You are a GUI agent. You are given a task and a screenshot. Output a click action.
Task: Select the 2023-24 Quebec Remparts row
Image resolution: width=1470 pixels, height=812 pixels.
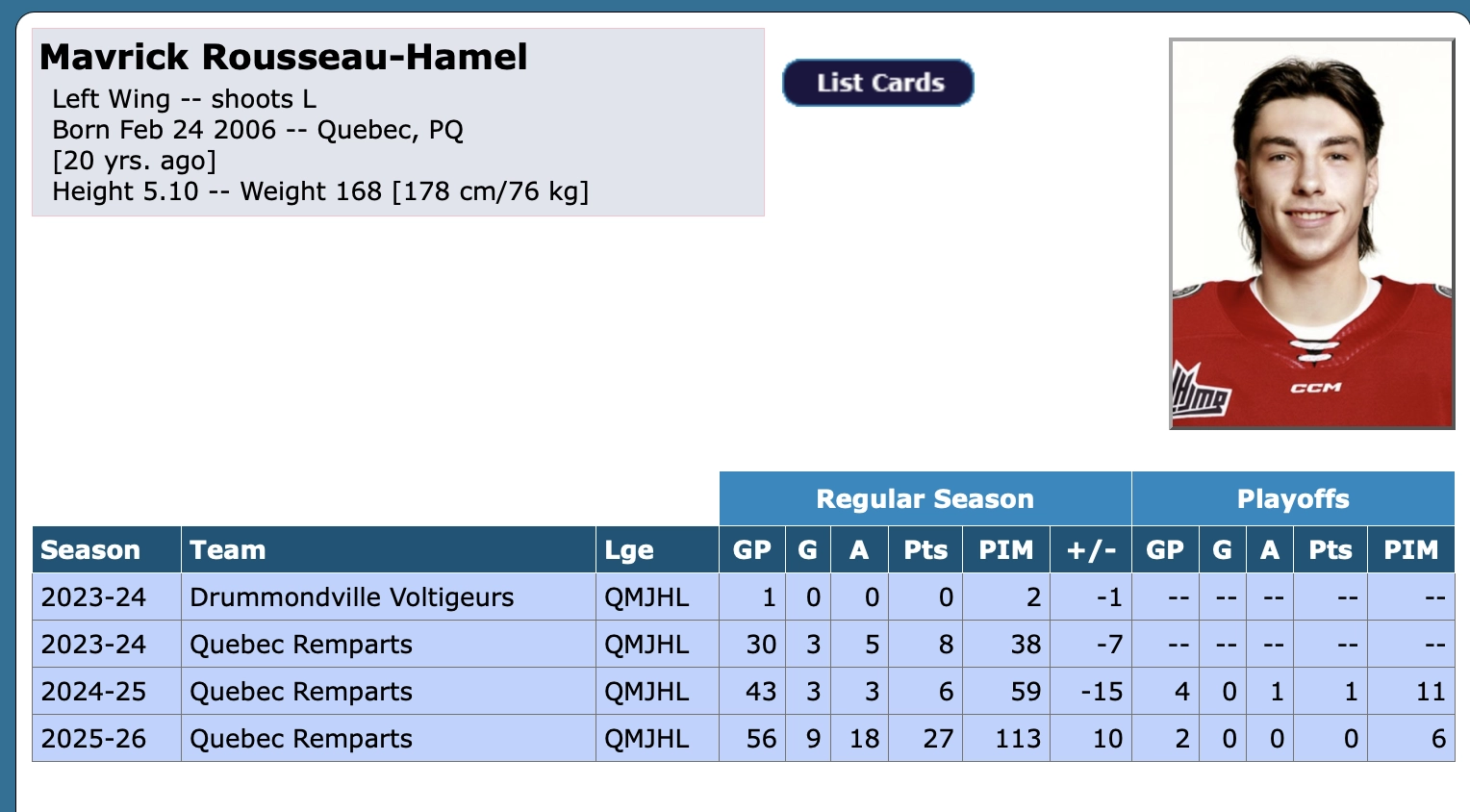tap(743, 645)
